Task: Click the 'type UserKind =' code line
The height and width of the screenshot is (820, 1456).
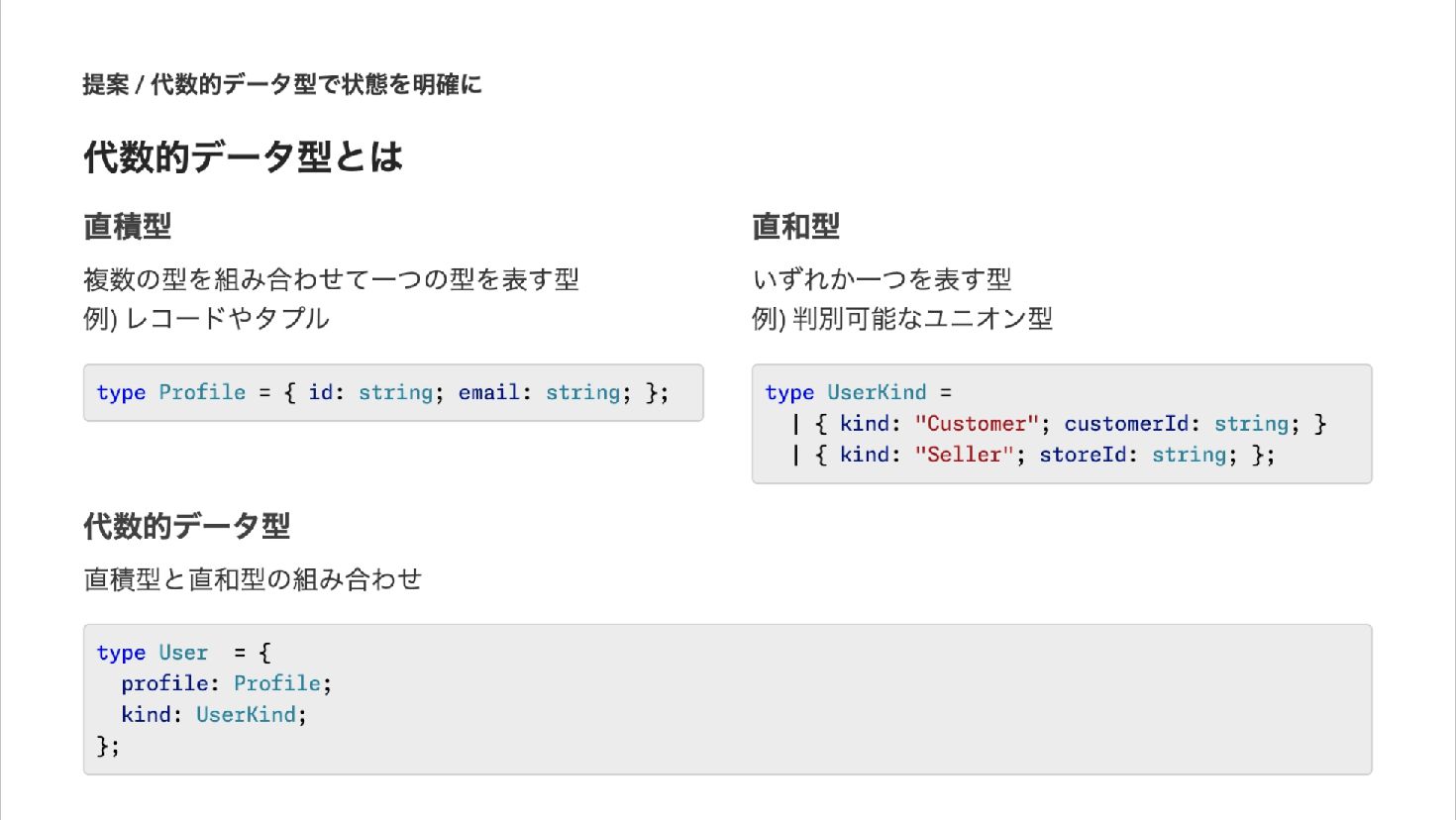Action: click(858, 392)
